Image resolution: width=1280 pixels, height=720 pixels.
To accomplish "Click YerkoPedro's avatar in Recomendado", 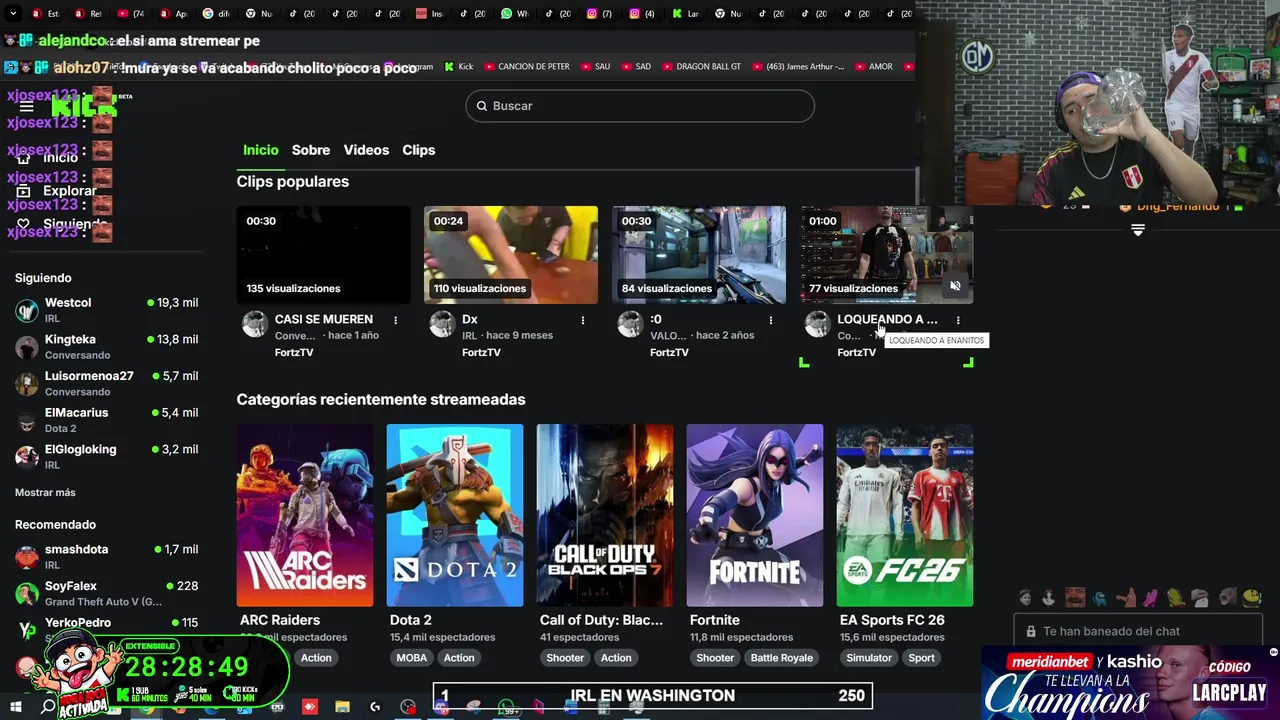I will (x=27, y=630).
